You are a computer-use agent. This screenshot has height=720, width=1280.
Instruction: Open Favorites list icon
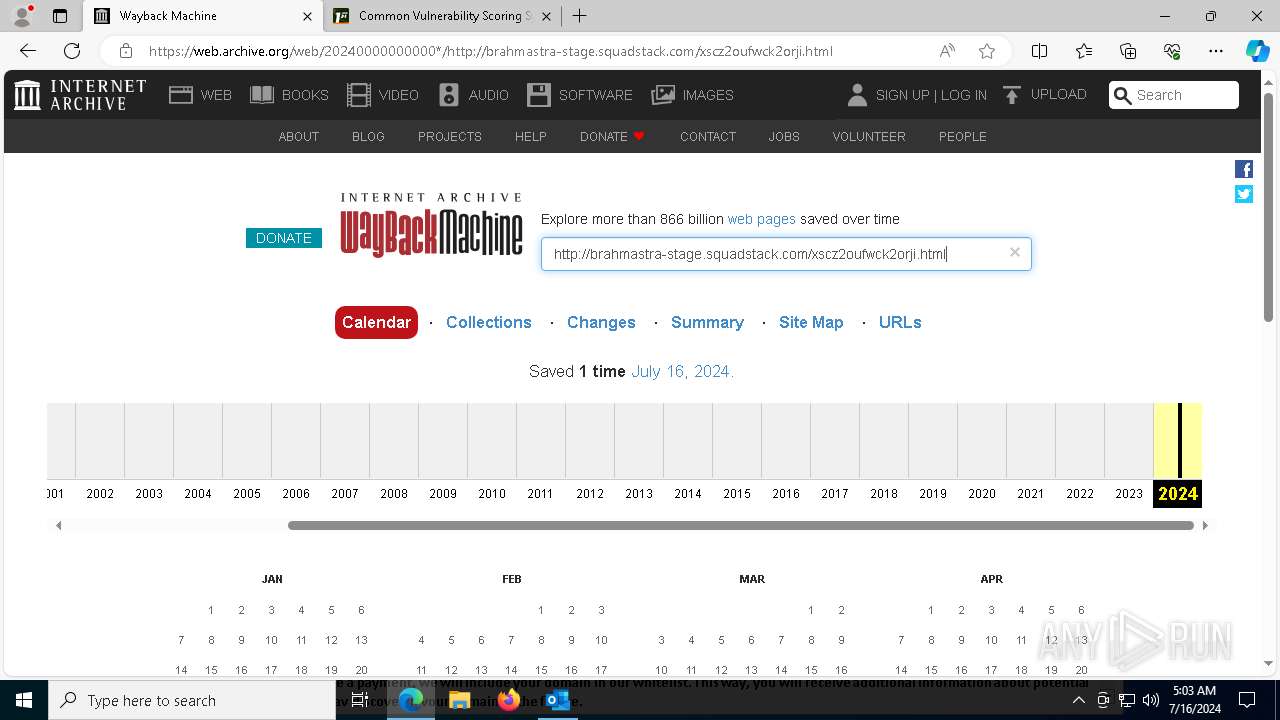[1084, 51]
